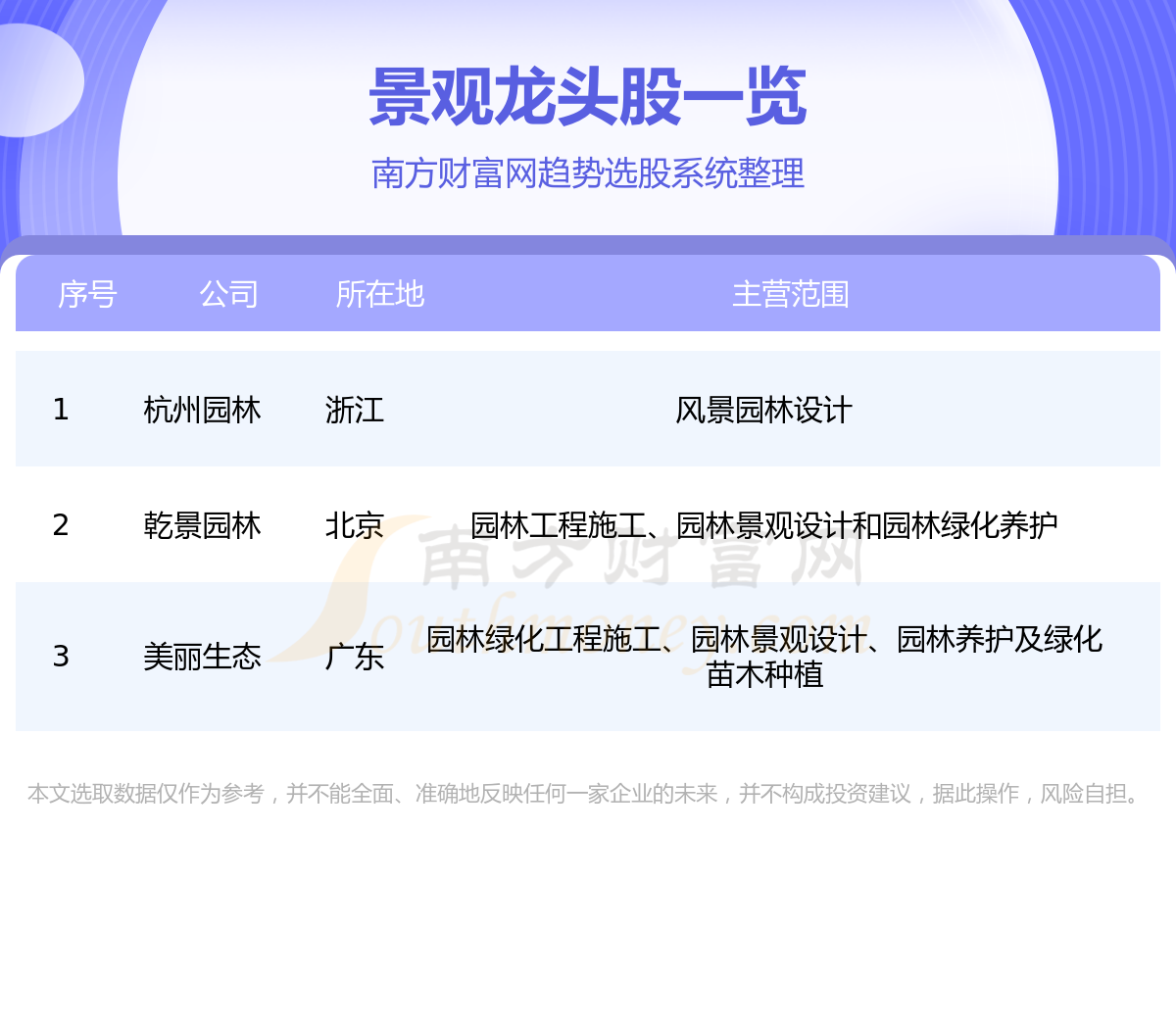This screenshot has width=1176, height=1029.
Task: Click the 广东 location cell
Action: [x=354, y=657]
